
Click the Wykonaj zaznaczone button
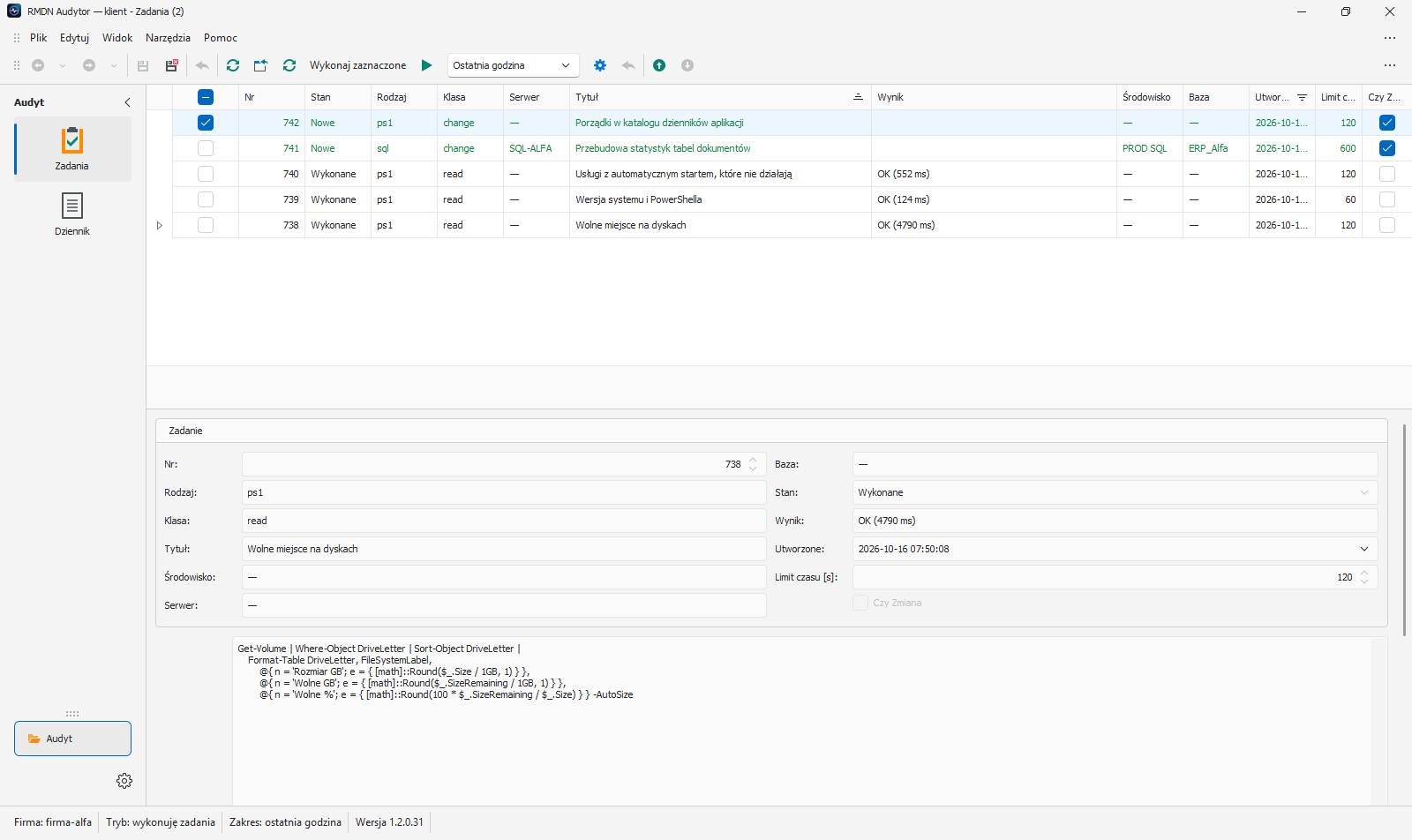pos(358,65)
